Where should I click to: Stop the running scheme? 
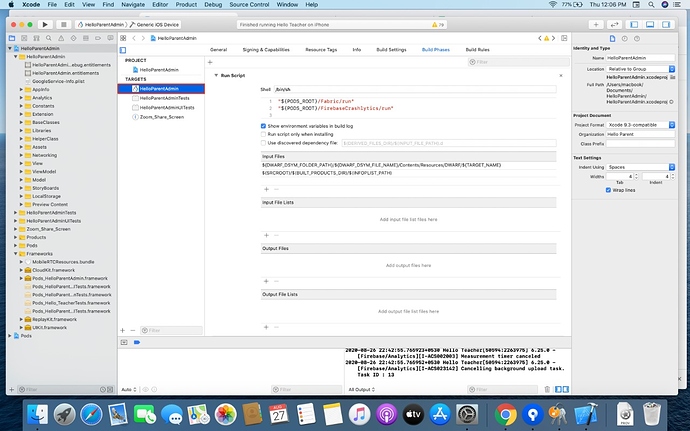click(x=63, y=25)
